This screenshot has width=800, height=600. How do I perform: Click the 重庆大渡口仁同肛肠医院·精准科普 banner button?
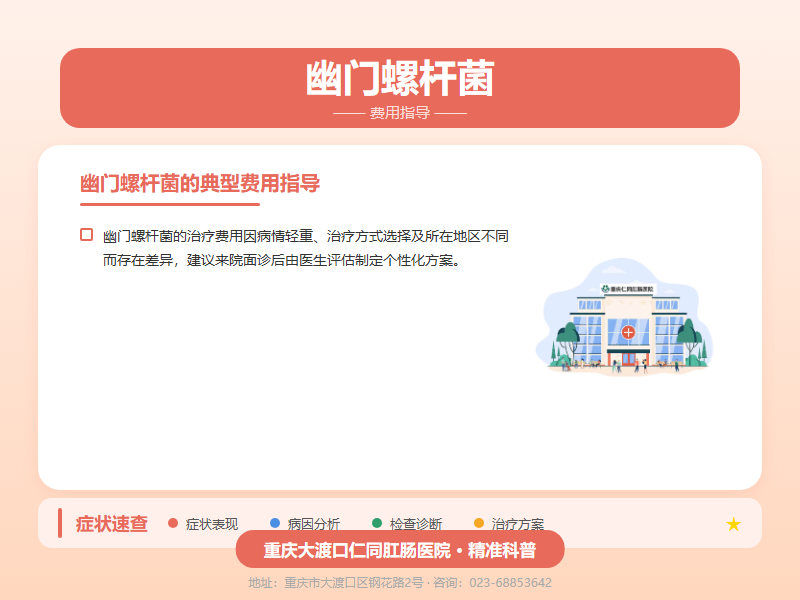(x=400, y=549)
